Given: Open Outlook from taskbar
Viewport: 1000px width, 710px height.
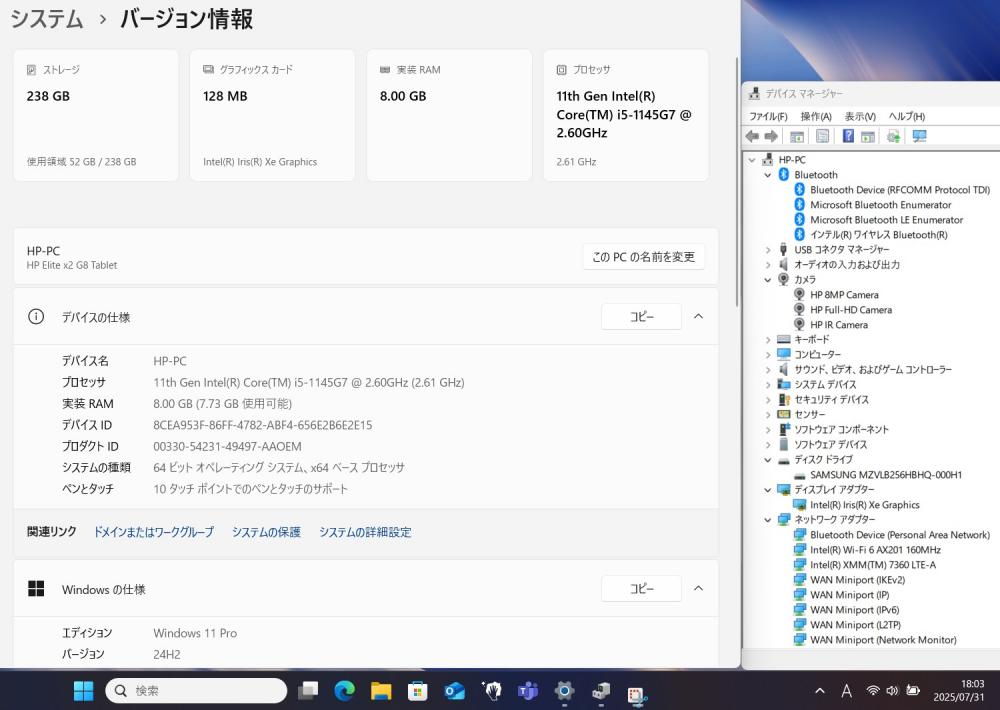Looking at the screenshot, I should [454, 690].
